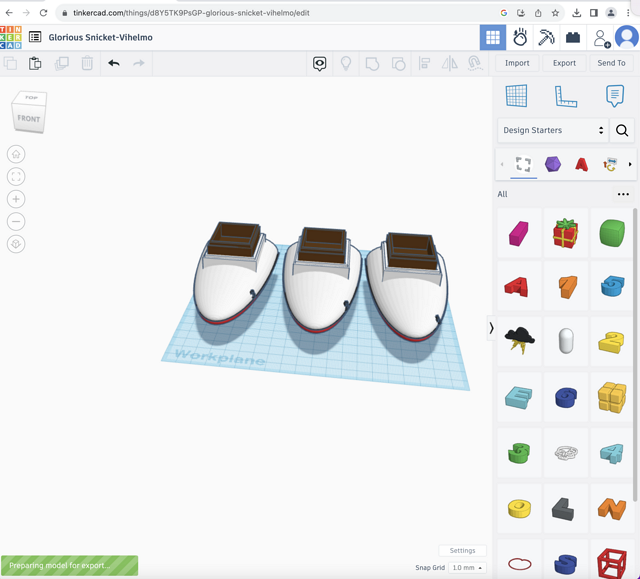This screenshot has height=579, width=640.
Task: Click the Tinkercad logo
Action: 11,37
